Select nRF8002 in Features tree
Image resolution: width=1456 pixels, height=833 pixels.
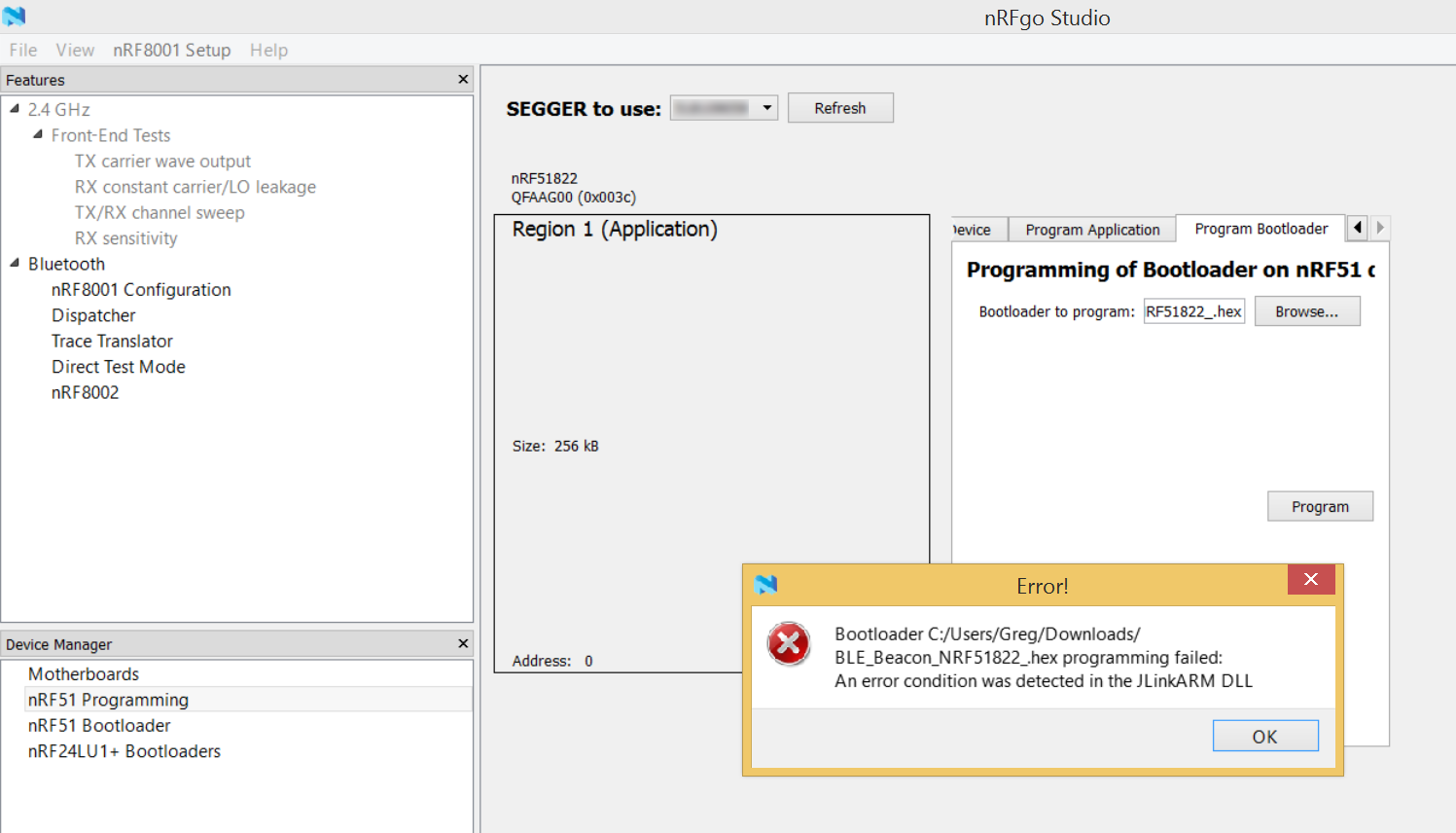tap(85, 392)
